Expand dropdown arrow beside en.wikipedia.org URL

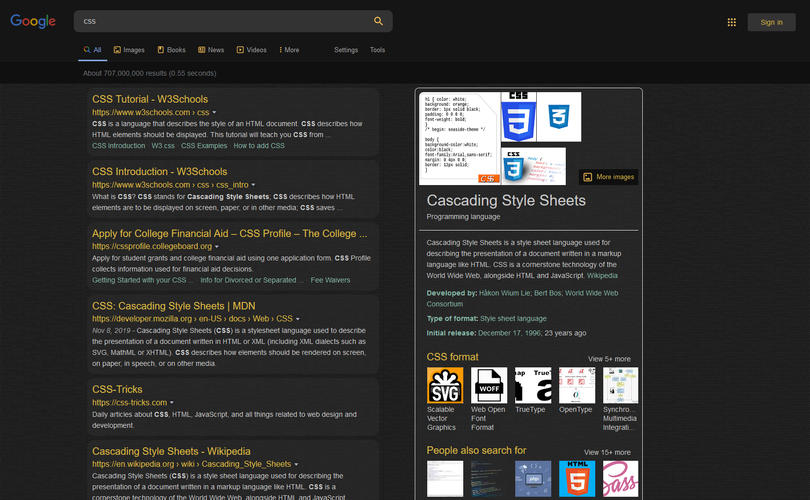(296, 464)
